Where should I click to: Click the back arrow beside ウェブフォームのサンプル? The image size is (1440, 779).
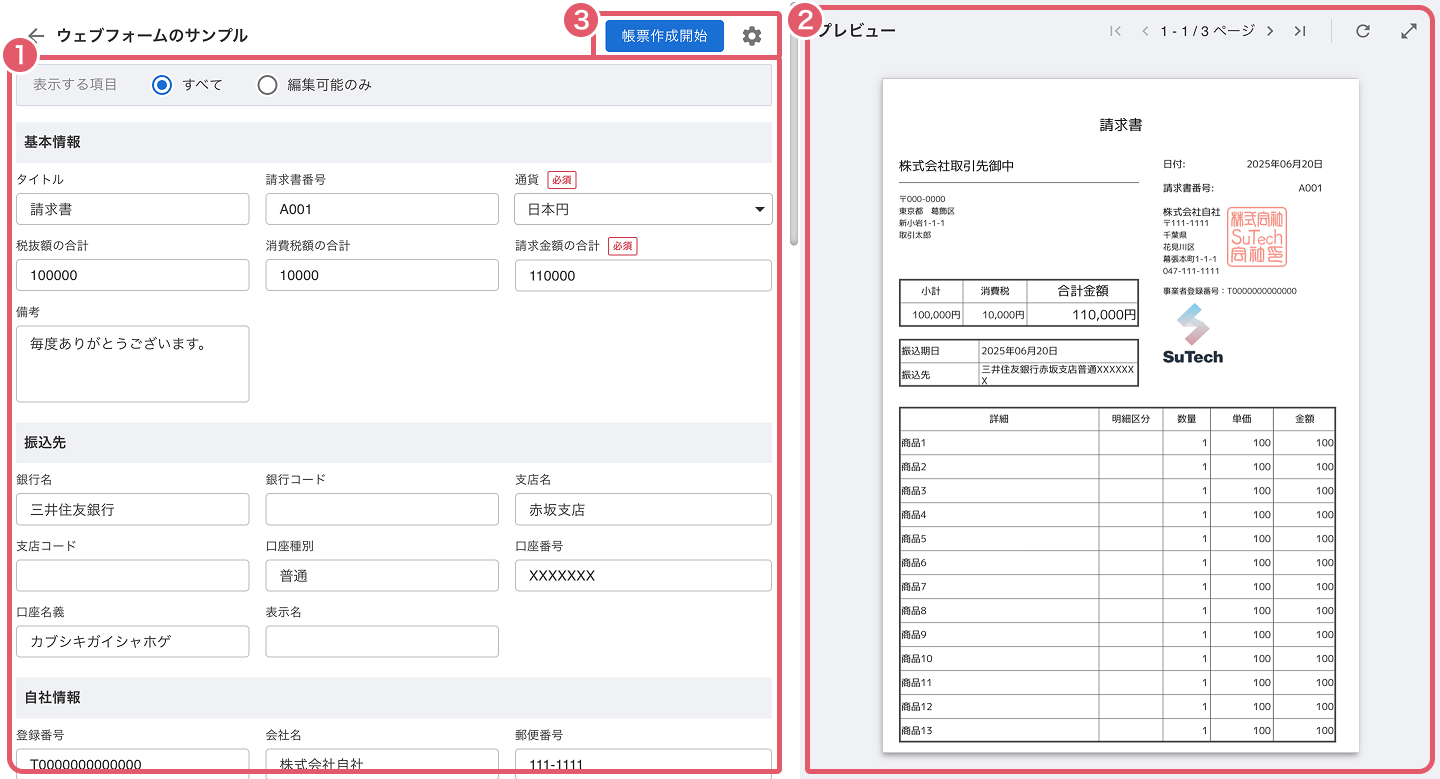[37, 35]
